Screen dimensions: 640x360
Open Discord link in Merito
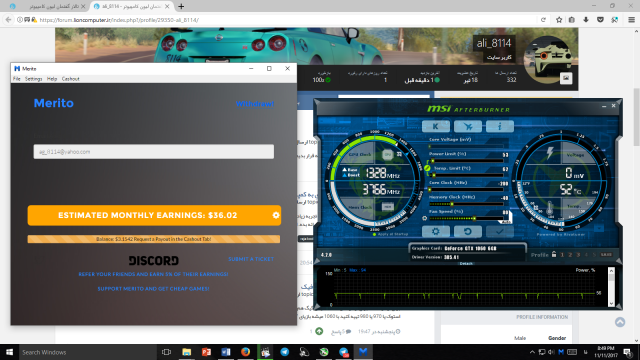[x=153, y=260]
